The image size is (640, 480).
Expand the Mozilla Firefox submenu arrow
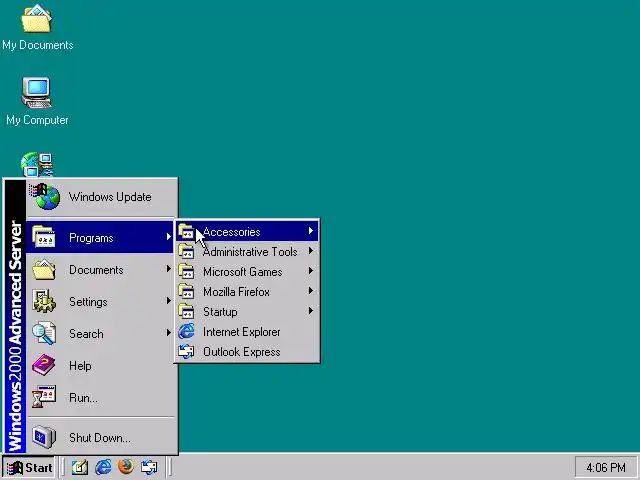coord(311,291)
